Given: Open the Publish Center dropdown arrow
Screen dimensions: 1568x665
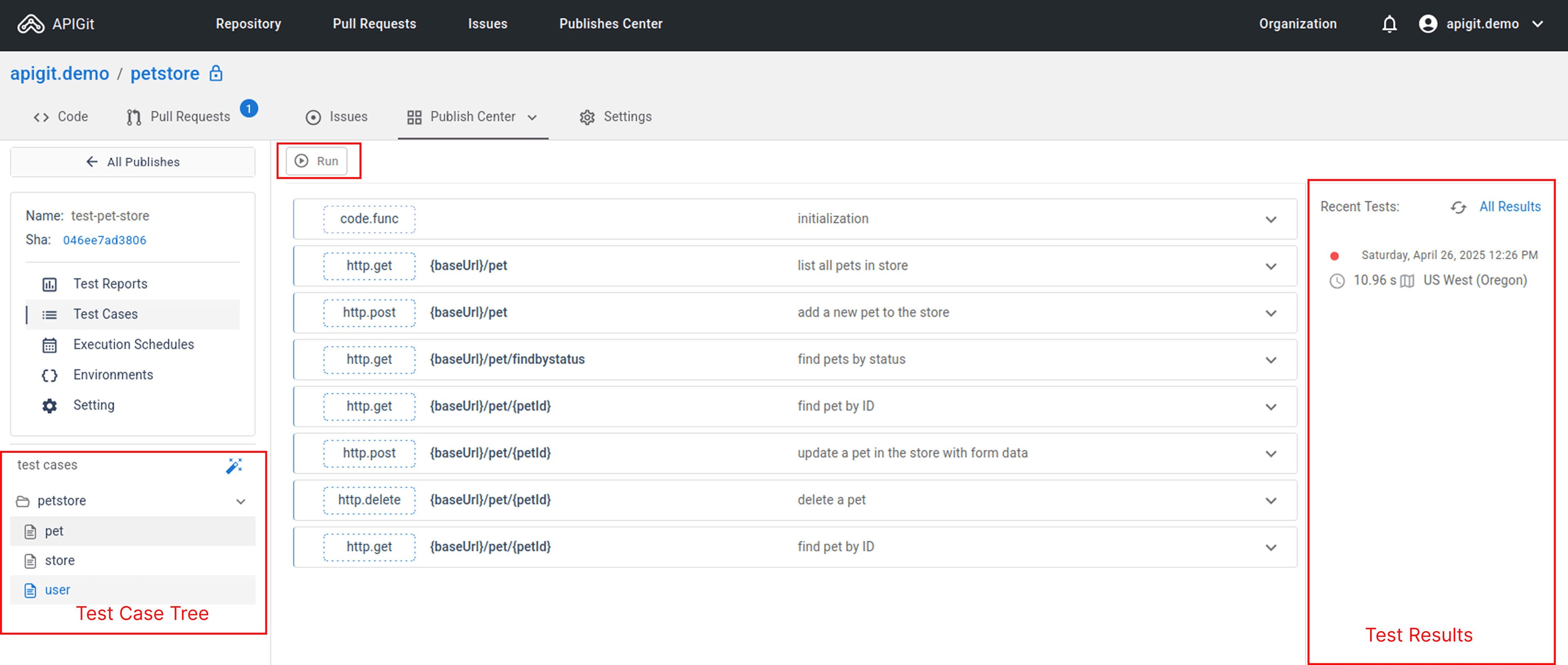Looking at the screenshot, I should click(x=532, y=118).
